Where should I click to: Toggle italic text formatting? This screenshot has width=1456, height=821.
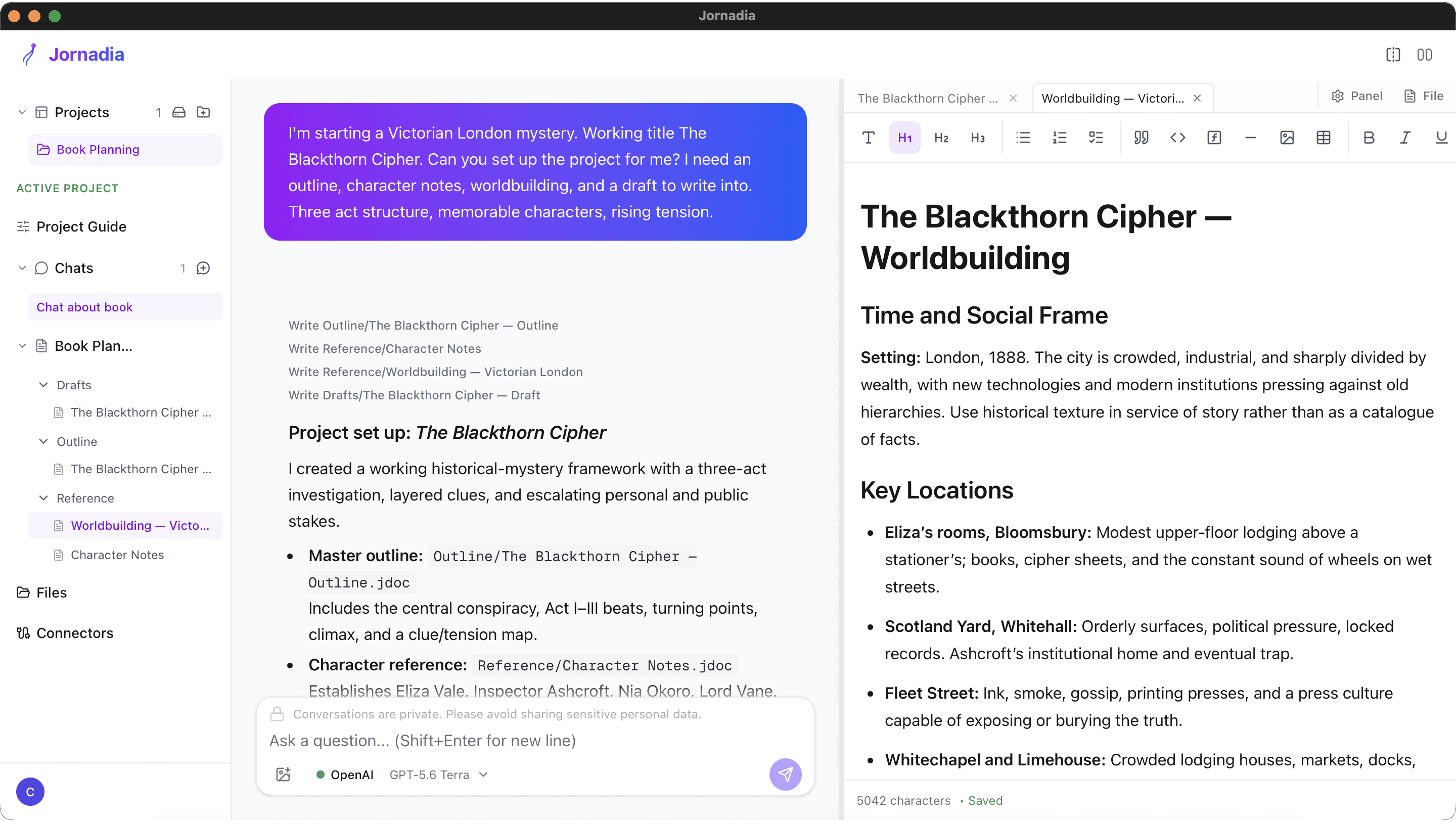coord(1405,138)
